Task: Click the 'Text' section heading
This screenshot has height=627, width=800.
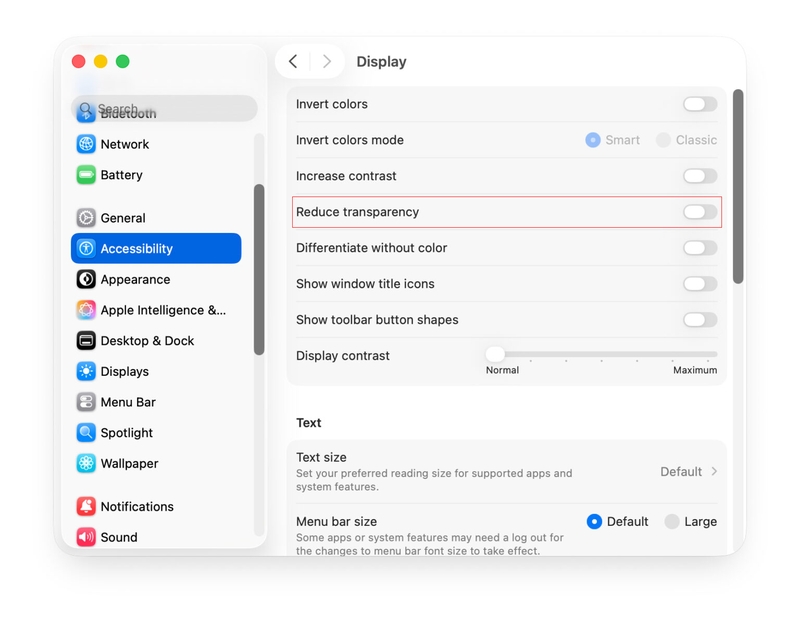Action: 309,423
